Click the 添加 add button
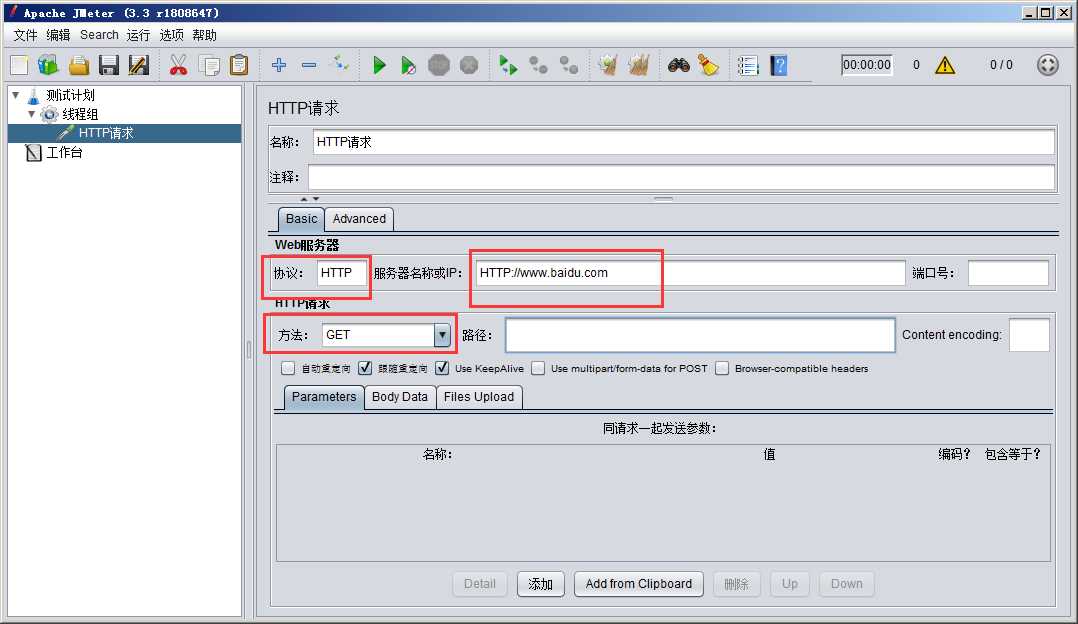1078x624 pixels. [540, 584]
